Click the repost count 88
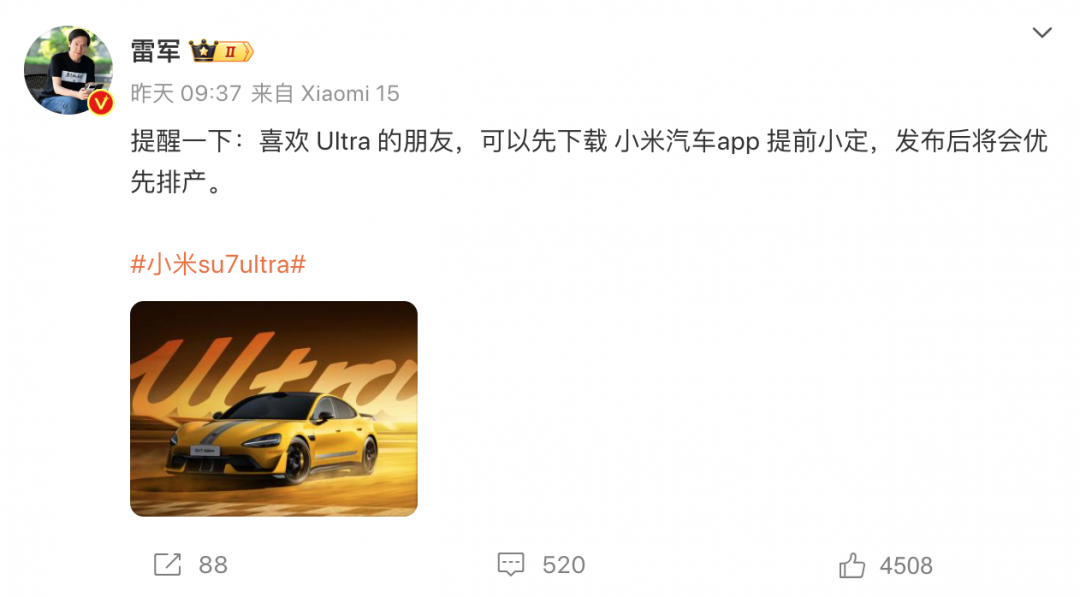The height and width of the screenshot is (597, 1080). click(213, 565)
